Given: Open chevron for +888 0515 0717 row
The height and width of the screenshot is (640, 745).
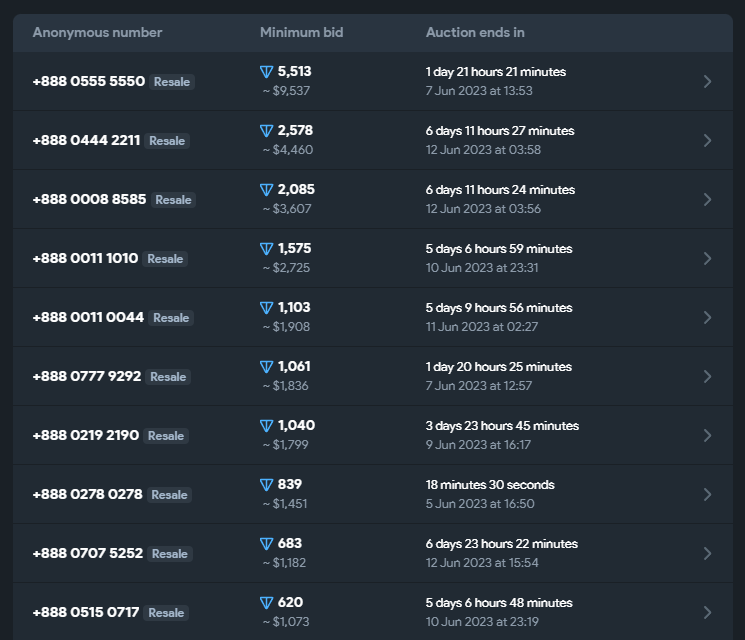Looking at the screenshot, I should [707, 612].
